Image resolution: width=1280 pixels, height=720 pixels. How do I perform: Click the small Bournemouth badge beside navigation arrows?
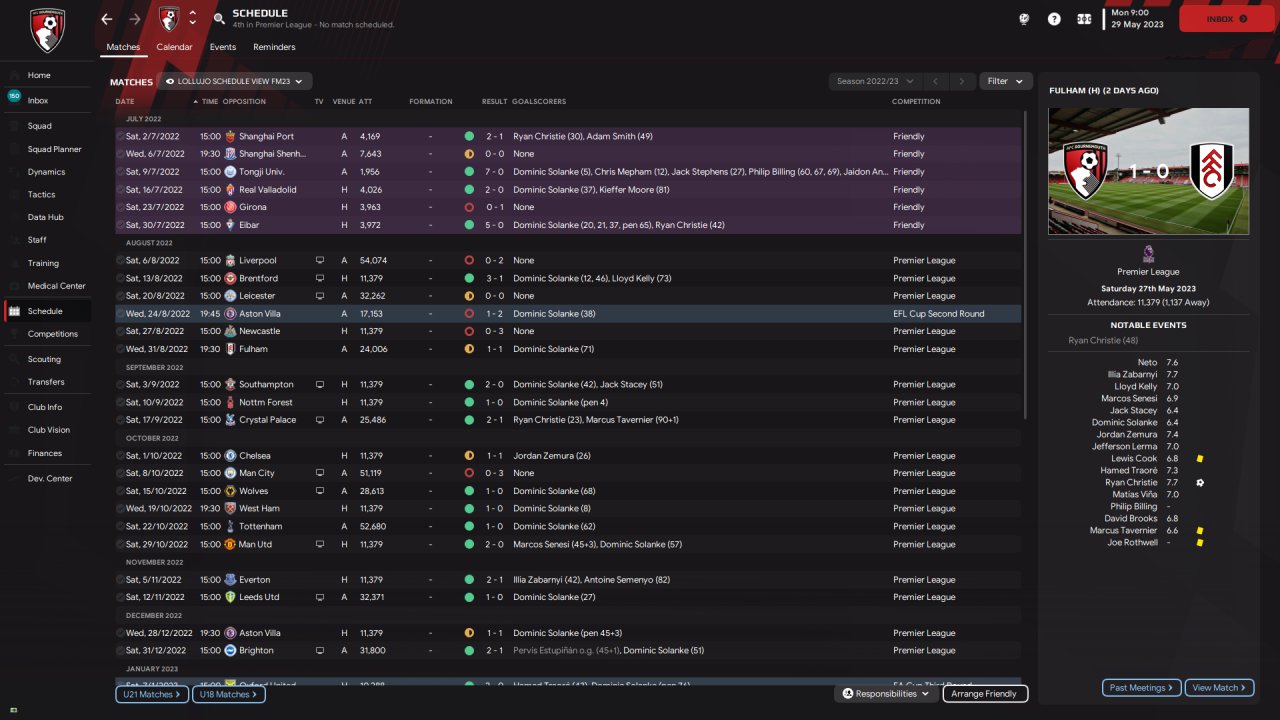click(169, 19)
